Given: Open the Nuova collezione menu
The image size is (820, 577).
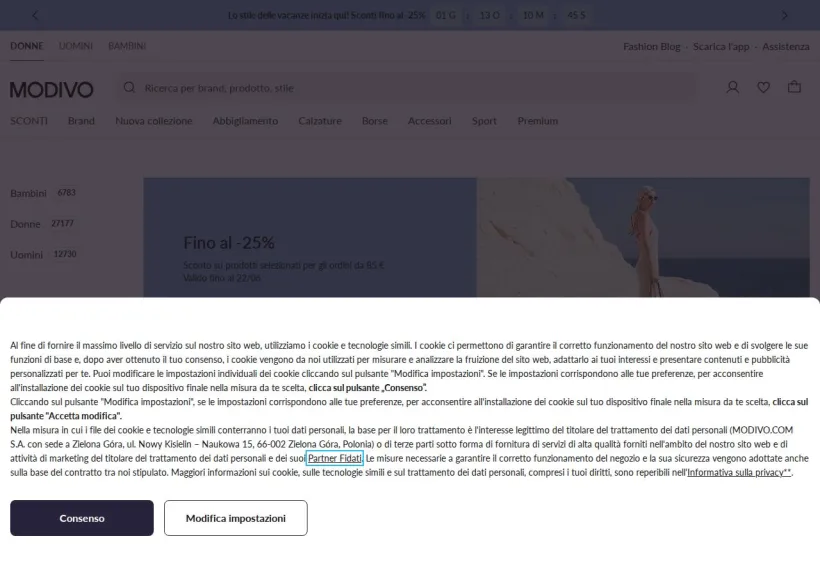Looking at the screenshot, I should click(154, 121).
